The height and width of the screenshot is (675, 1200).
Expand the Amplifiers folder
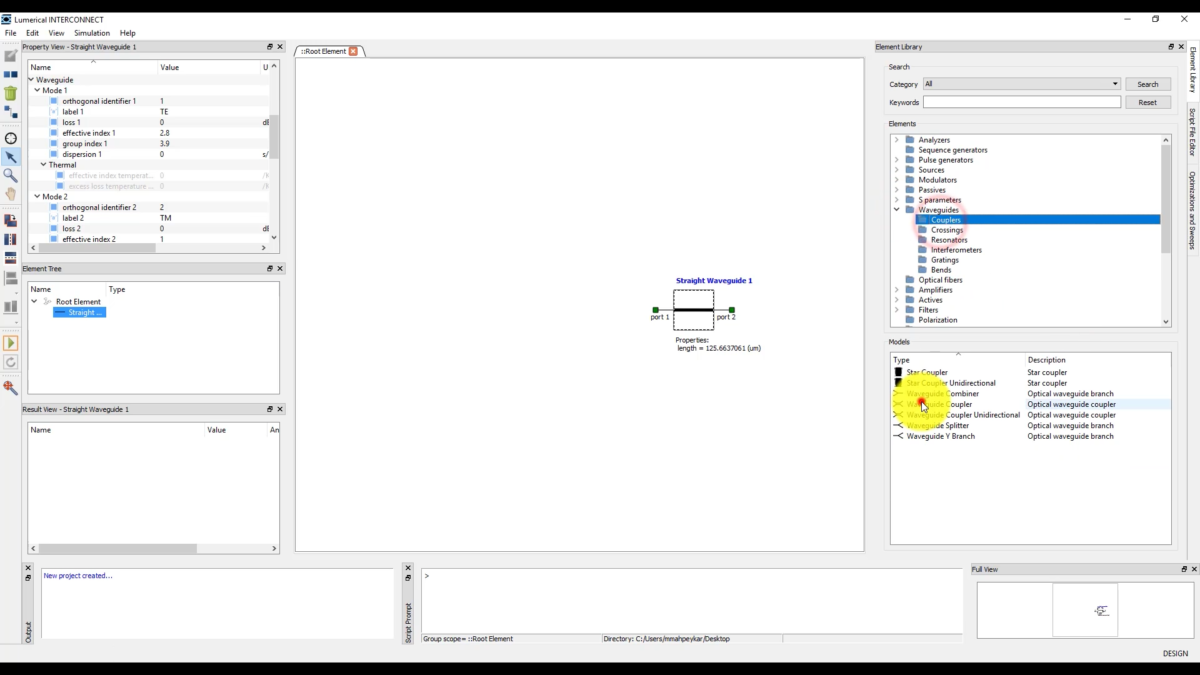point(897,290)
